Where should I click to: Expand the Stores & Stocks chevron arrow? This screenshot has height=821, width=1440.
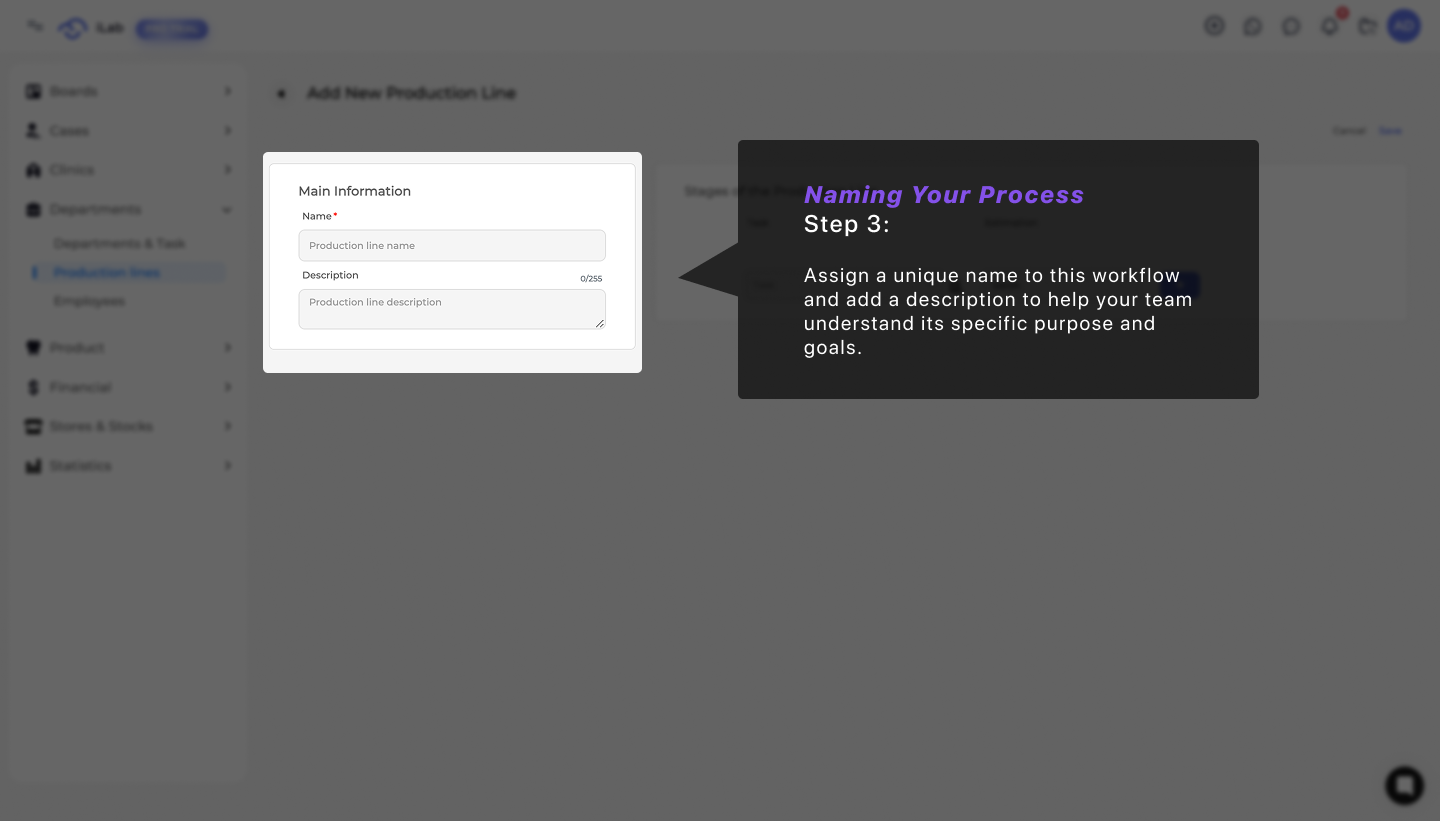click(x=228, y=426)
